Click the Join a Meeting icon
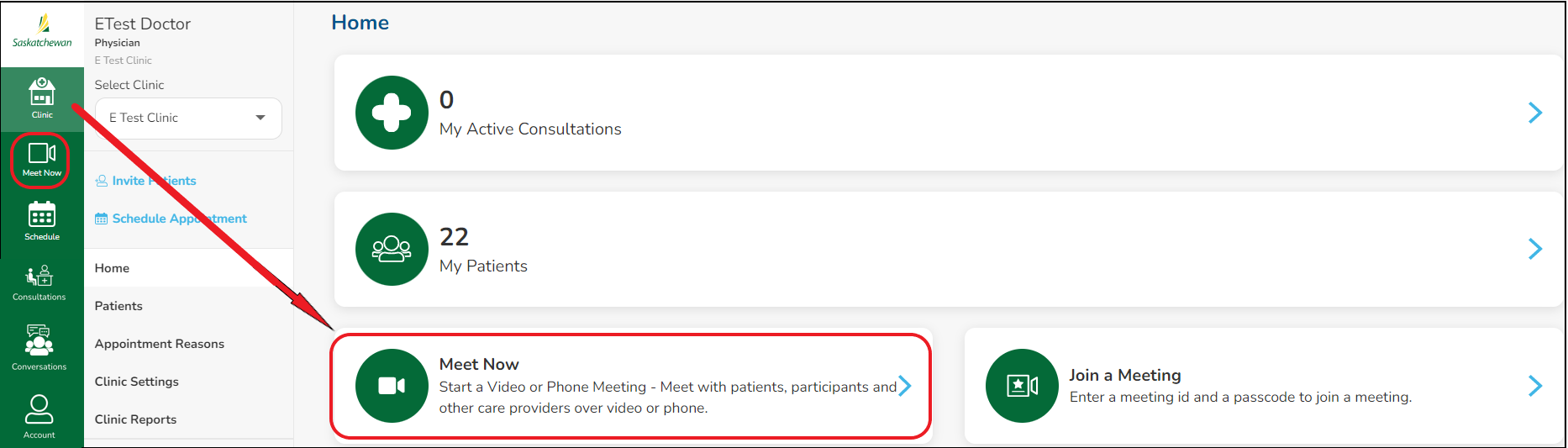 (1022, 386)
